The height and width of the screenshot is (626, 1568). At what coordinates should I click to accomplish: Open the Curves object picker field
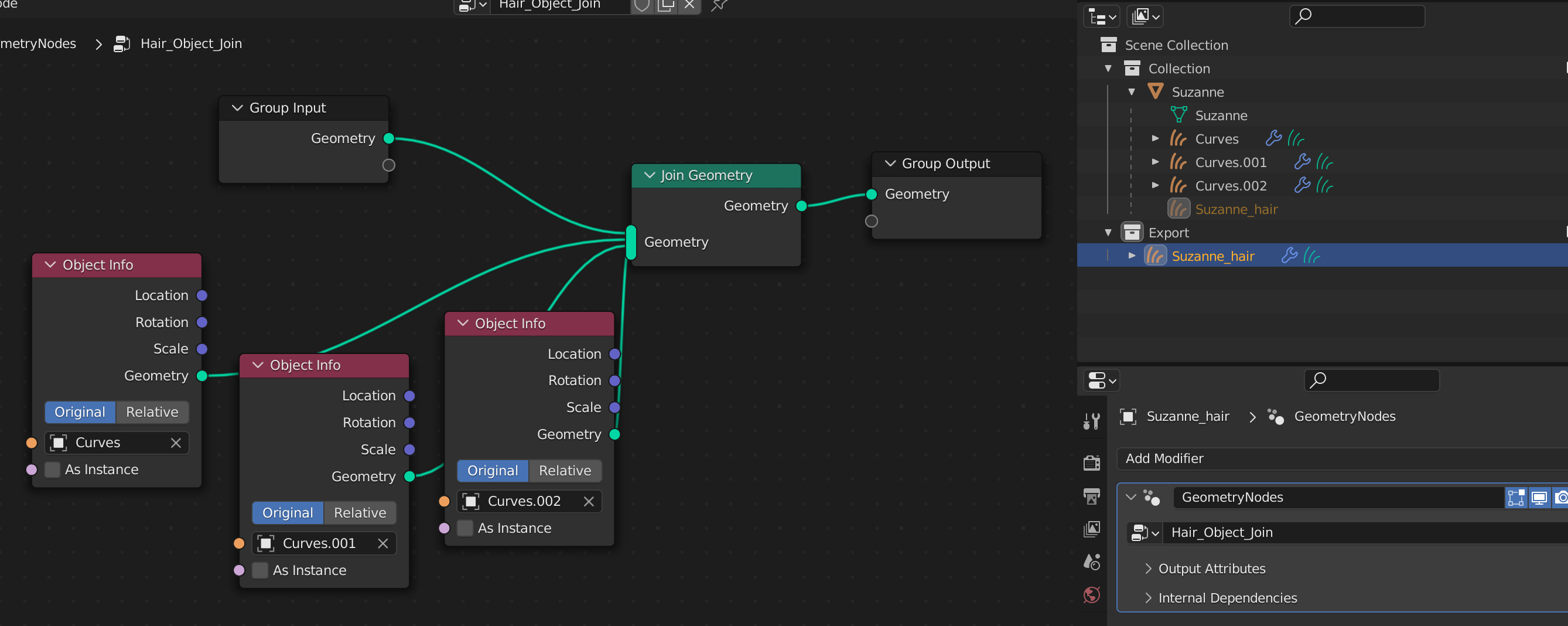pyautogui.click(x=117, y=443)
